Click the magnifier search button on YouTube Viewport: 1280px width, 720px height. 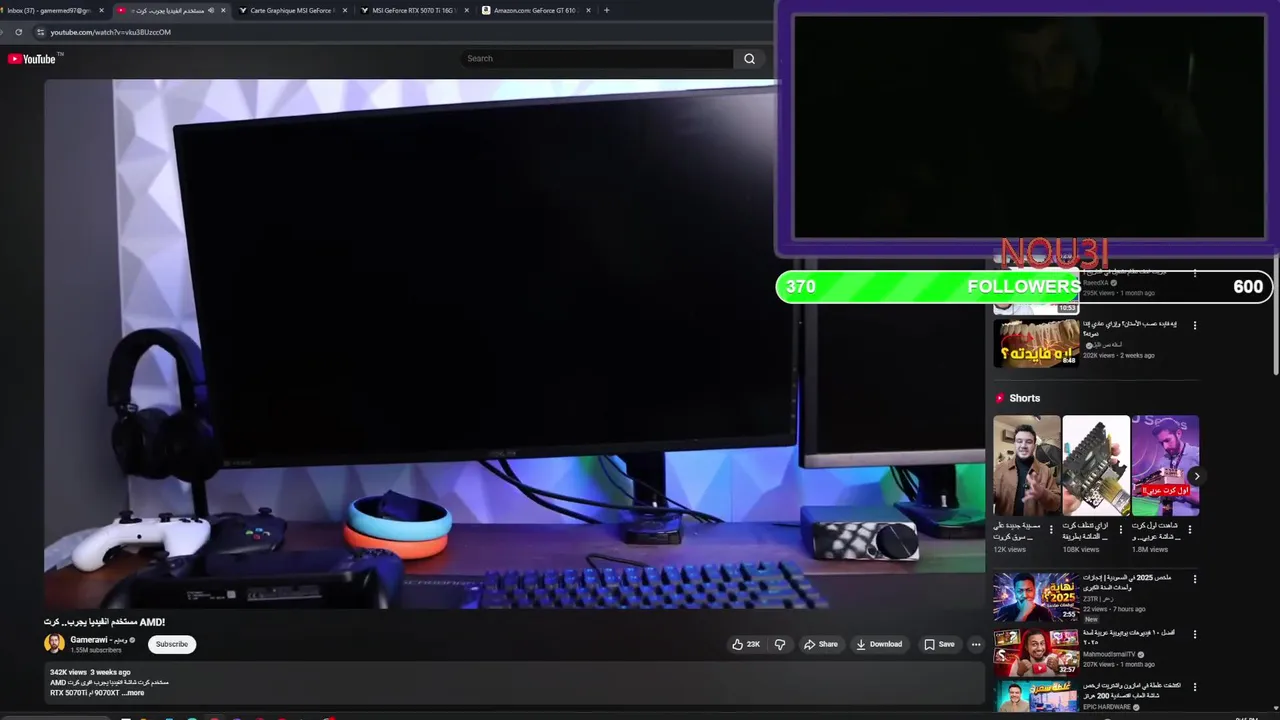(x=749, y=59)
